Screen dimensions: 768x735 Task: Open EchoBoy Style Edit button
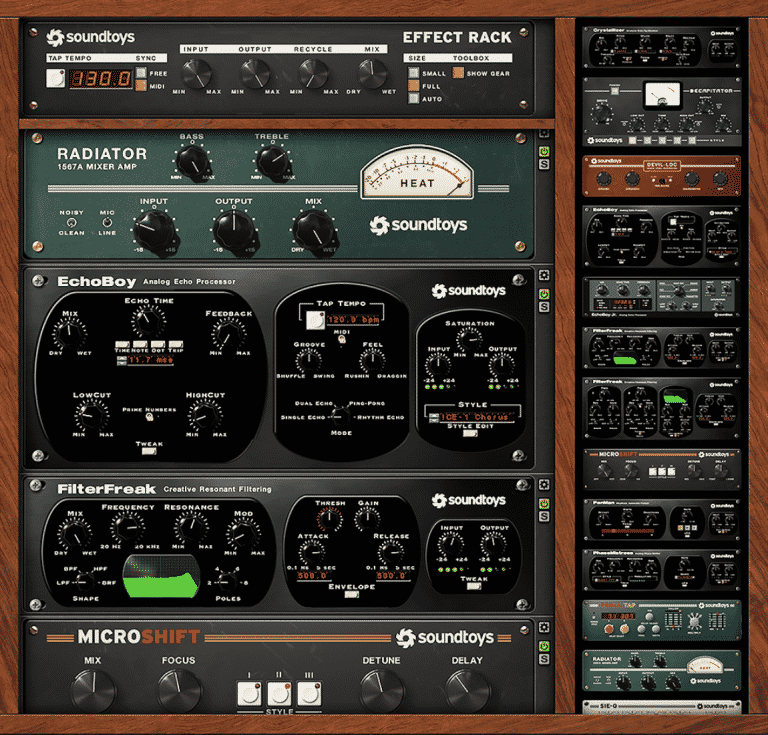(470, 433)
